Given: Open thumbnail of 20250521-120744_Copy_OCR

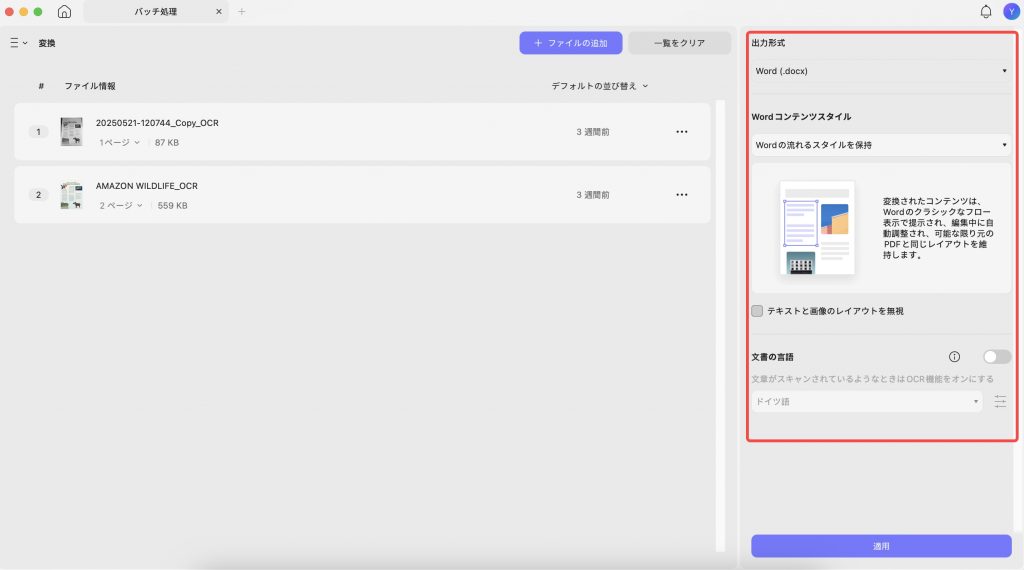Looking at the screenshot, I should tap(71, 131).
